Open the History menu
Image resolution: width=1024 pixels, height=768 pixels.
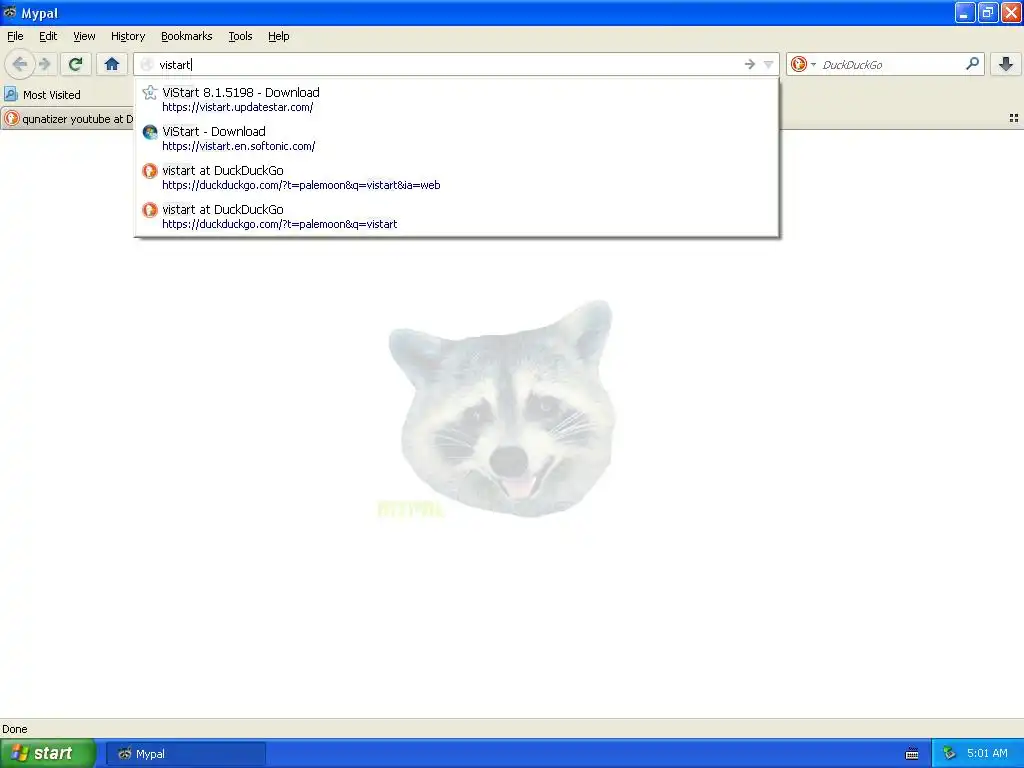(x=128, y=36)
